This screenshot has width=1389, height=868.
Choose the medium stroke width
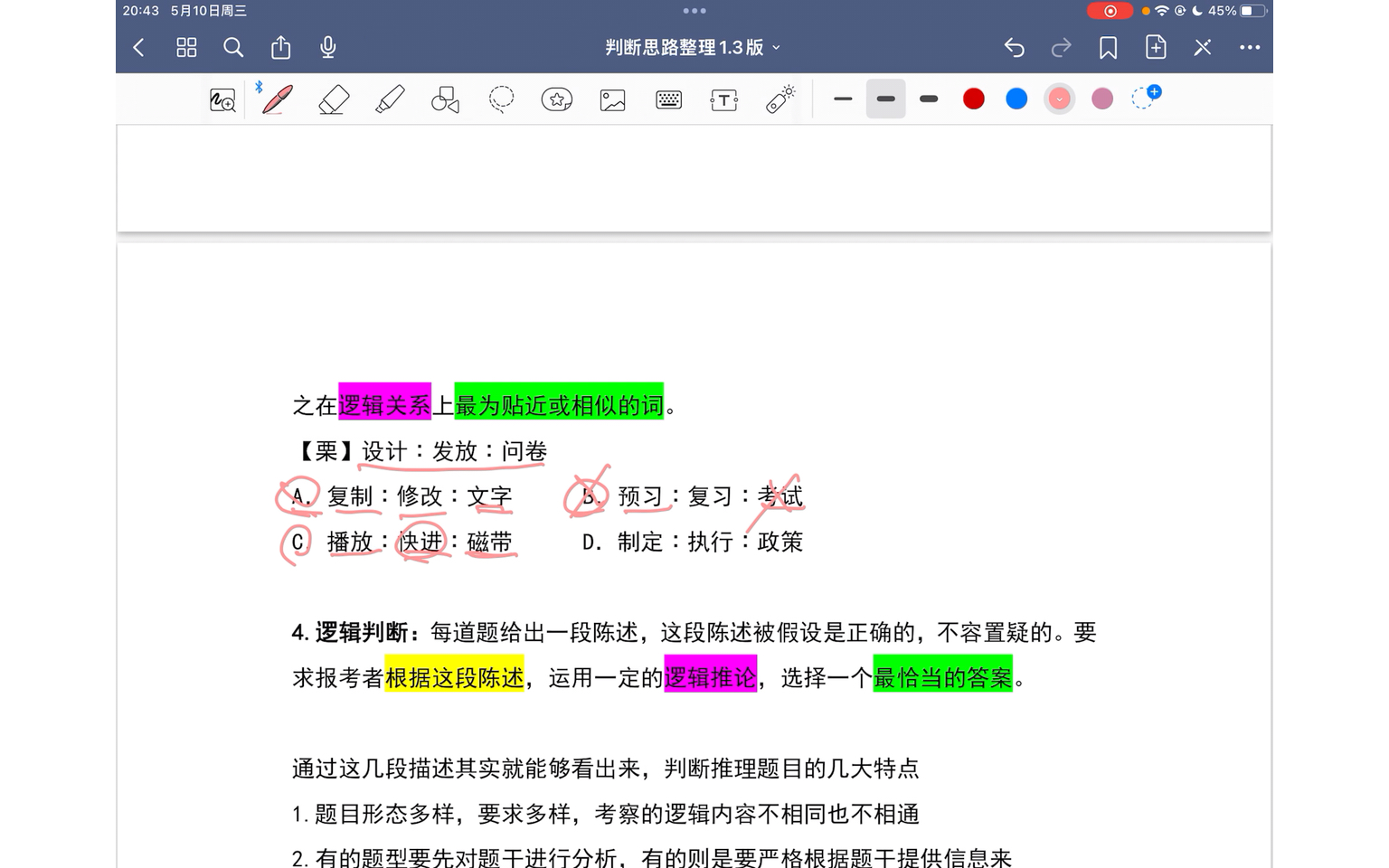click(886, 99)
